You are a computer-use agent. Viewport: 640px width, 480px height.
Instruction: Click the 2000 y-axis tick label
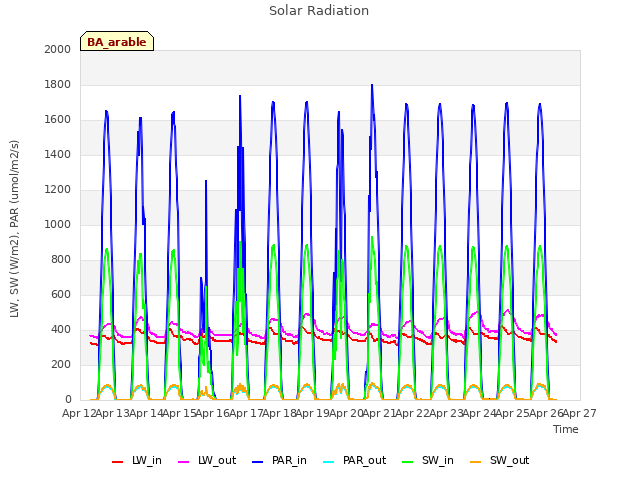(58, 49)
